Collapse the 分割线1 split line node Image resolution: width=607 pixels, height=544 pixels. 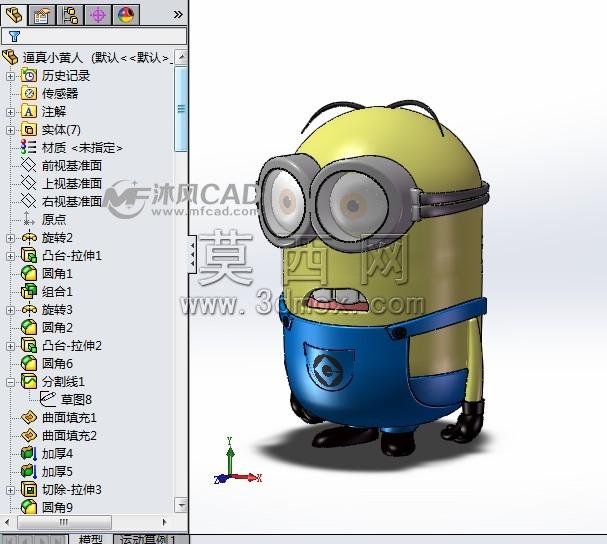[10, 382]
